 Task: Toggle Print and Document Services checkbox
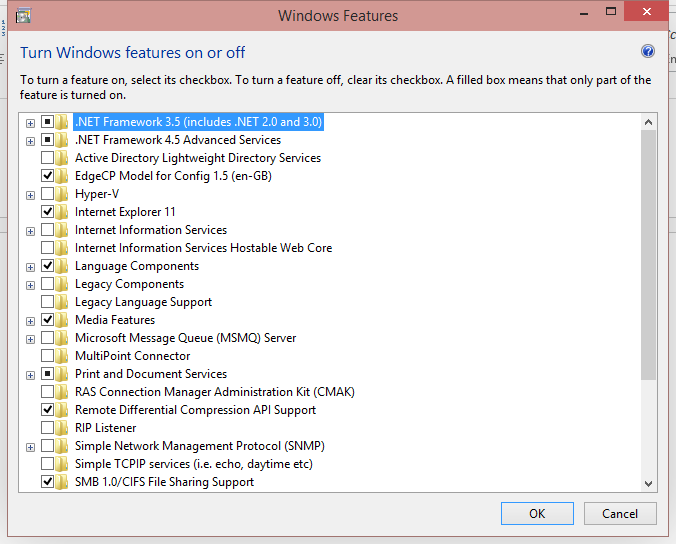(x=47, y=373)
